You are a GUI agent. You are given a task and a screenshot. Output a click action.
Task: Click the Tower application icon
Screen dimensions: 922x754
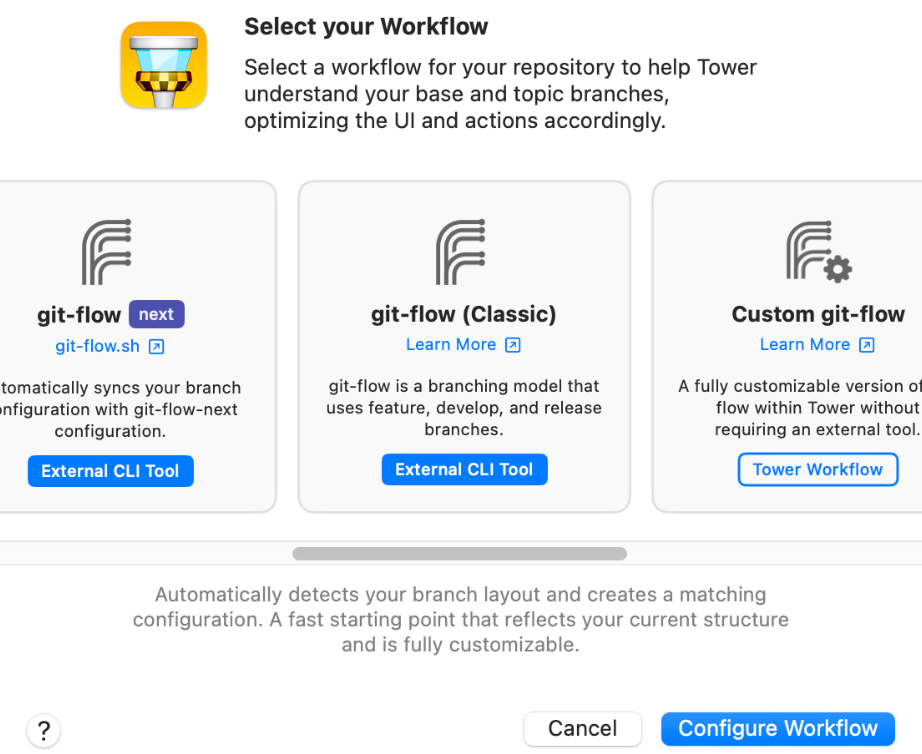[x=163, y=63]
